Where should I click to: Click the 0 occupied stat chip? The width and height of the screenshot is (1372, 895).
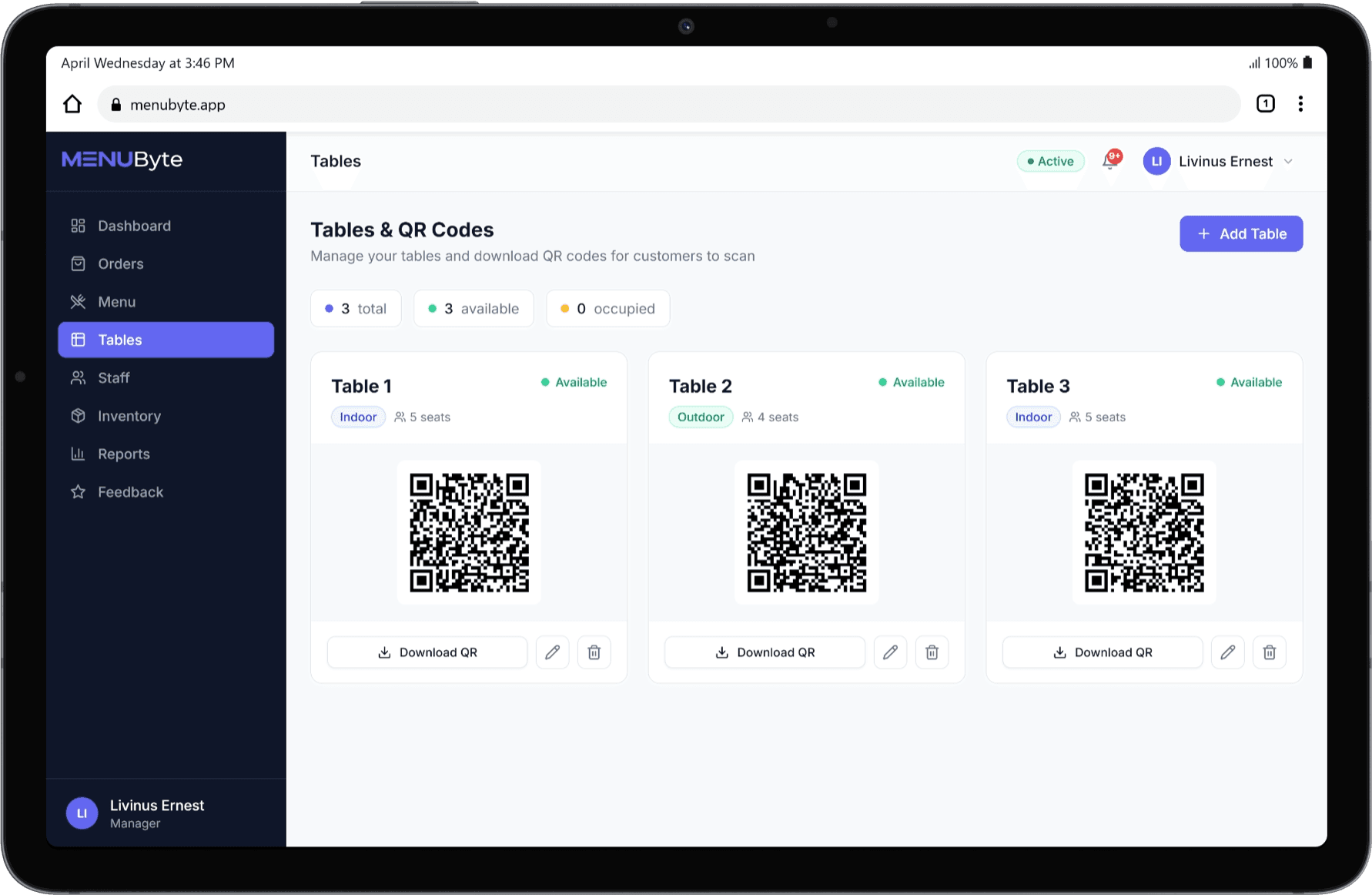pyautogui.click(x=607, y=308)
